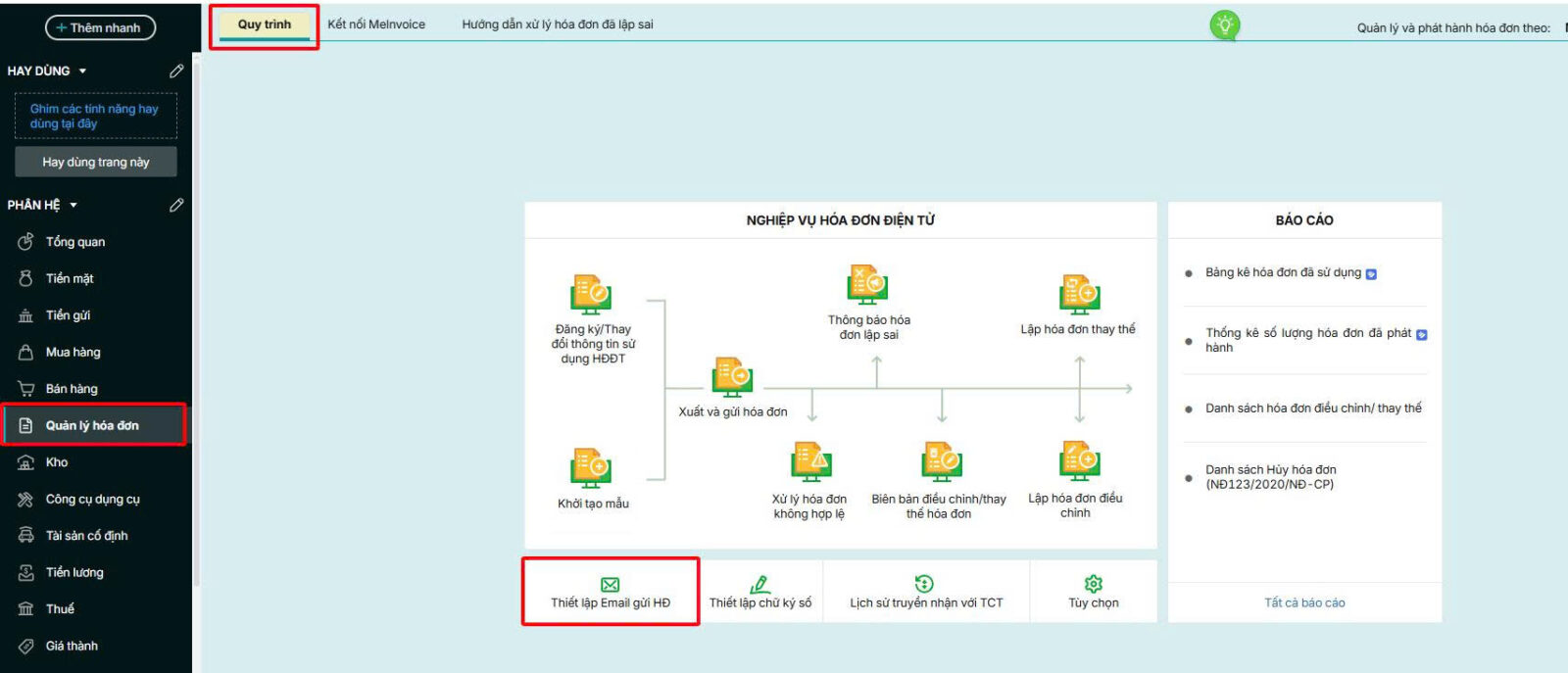Screen dimensions: 1568x673
Task: Open Hướng dẫn xử lý hóa đơn đã lập sai tab
Action: click(x=557, y=24)
